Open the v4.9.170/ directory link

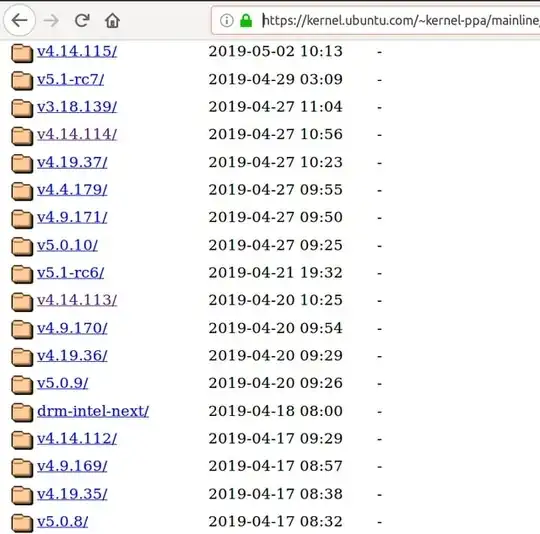(x=72, y=328)
